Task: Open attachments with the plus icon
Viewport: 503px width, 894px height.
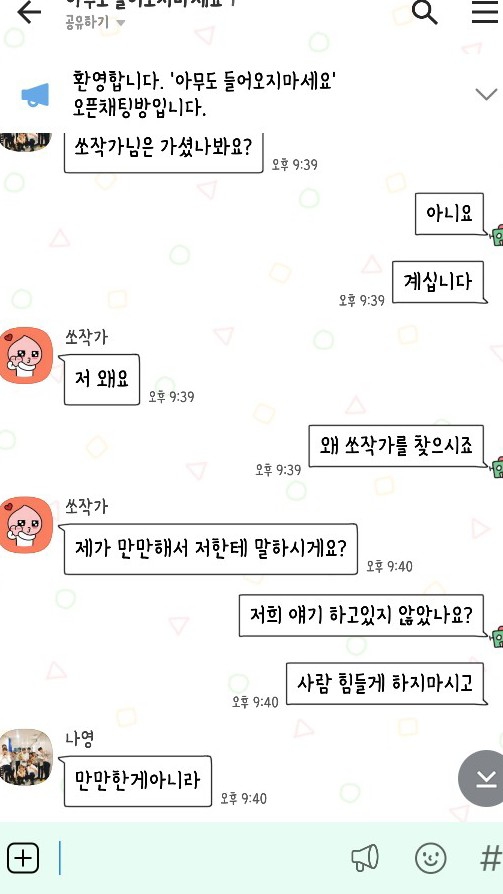Action: [23, 858]
